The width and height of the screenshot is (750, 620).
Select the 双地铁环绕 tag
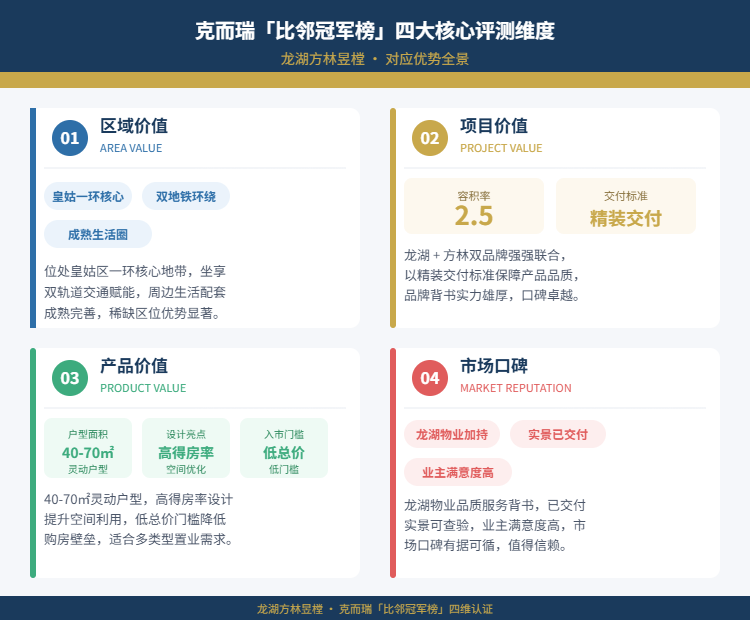coord(186,196)
